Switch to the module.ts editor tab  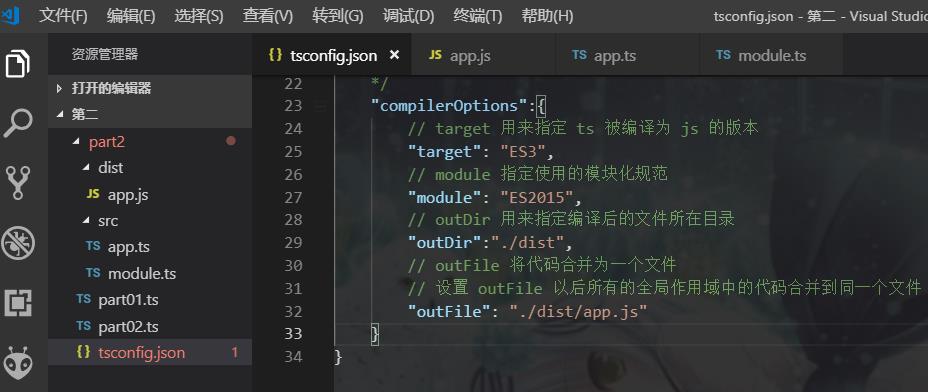(x=771, y=55)
